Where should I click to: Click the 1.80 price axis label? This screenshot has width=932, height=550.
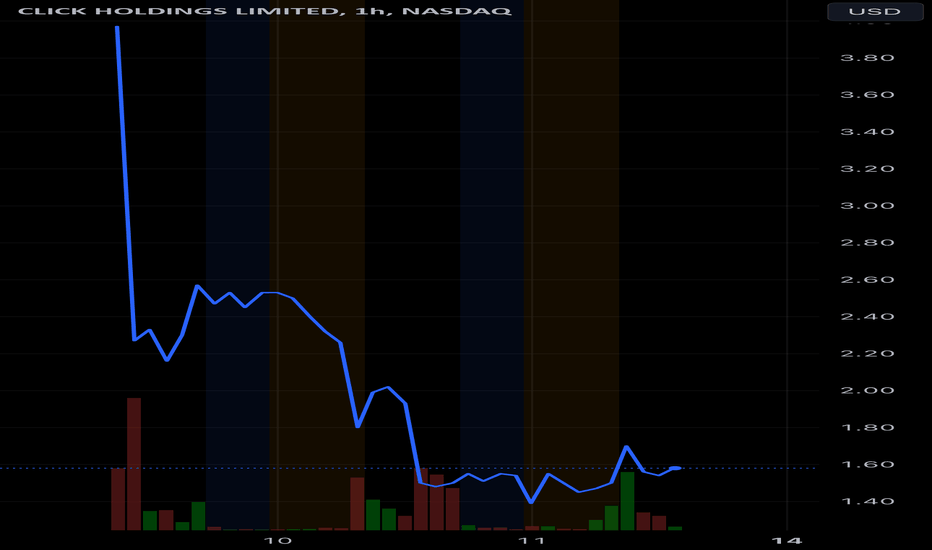pyautogui.click(x=867, y=427)
